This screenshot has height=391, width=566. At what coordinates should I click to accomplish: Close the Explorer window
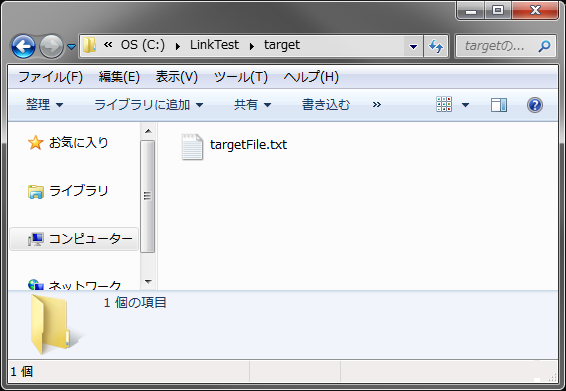click(x=535, y=10)
